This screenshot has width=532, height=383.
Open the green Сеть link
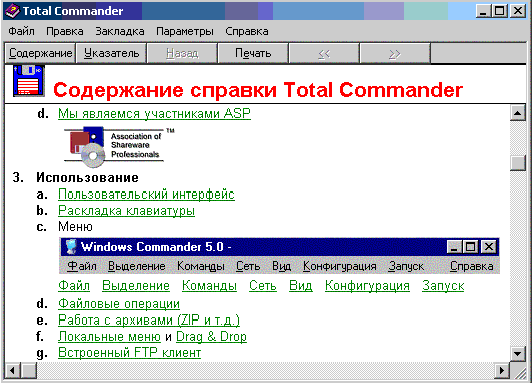tap(263, 286)
